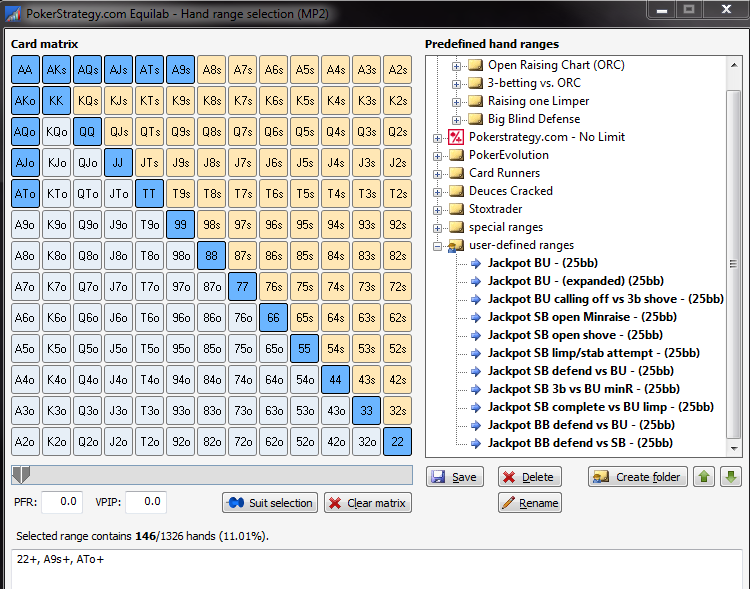Toggle the KQo hand cell

[x=56, y=132]
